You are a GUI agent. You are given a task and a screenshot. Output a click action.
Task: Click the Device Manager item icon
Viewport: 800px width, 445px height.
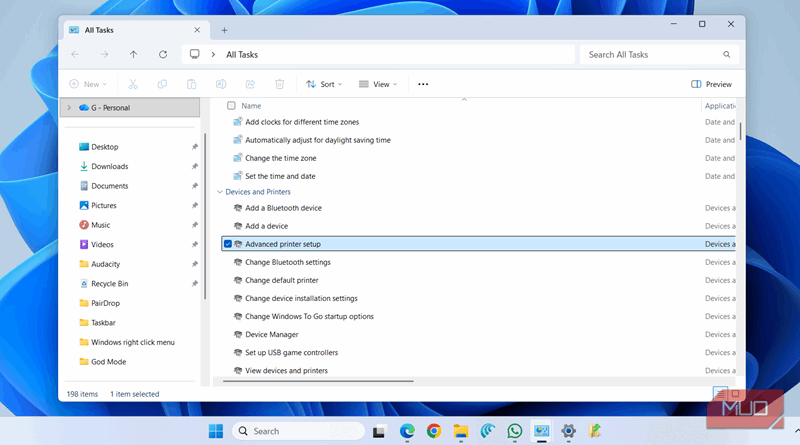pyautogui.click(x=238, y=335)
